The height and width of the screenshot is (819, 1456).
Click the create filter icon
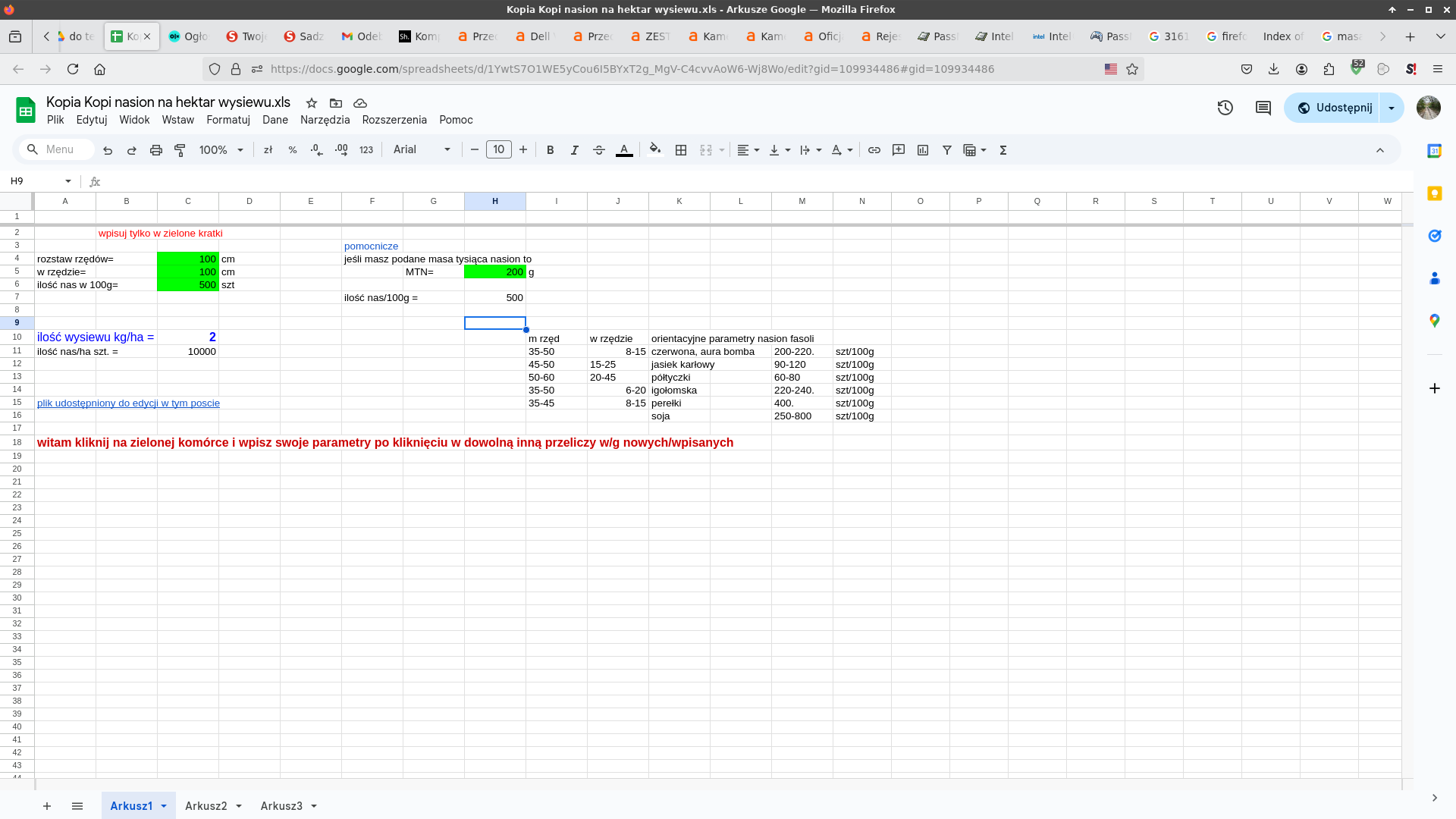coord(946,150)
